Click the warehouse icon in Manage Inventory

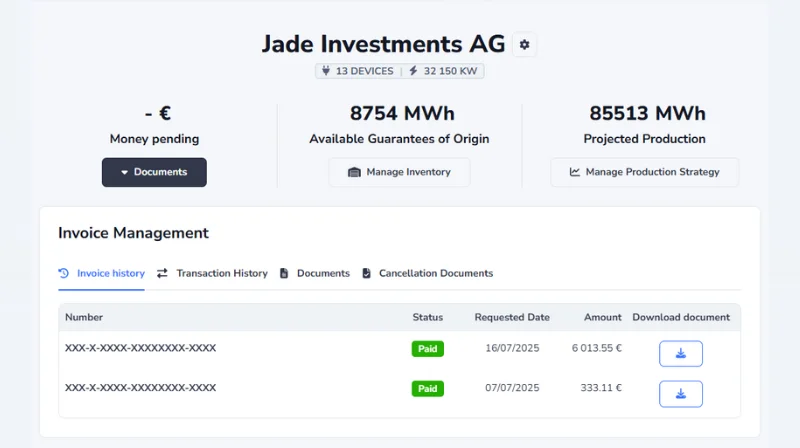354,172
